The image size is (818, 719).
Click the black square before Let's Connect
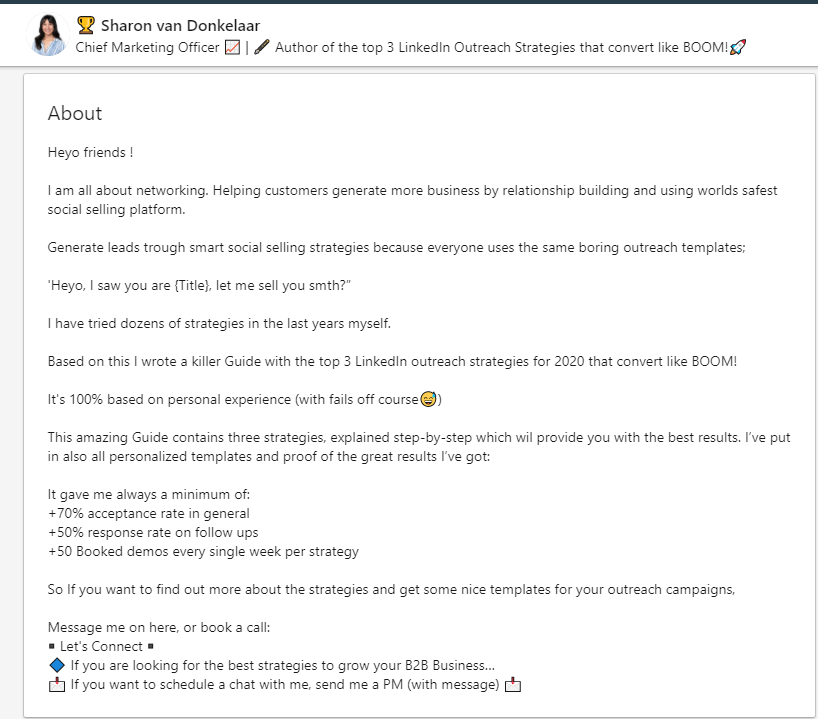pyautogui.click(x=52, y=647)
